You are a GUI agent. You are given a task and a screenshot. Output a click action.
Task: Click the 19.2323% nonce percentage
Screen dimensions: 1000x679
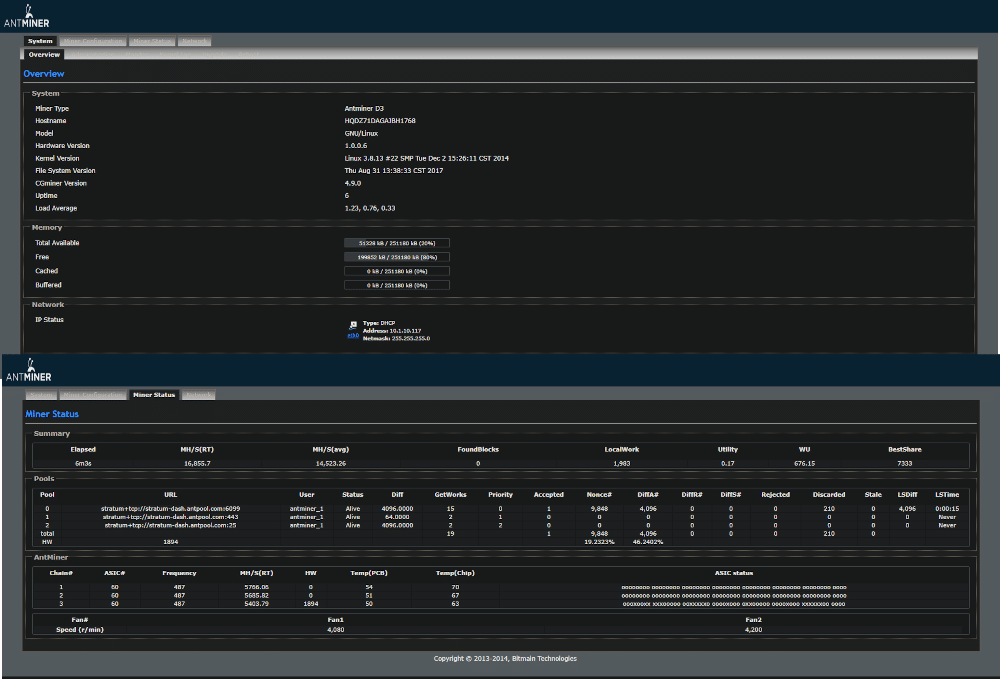click(x=599, y=542)
